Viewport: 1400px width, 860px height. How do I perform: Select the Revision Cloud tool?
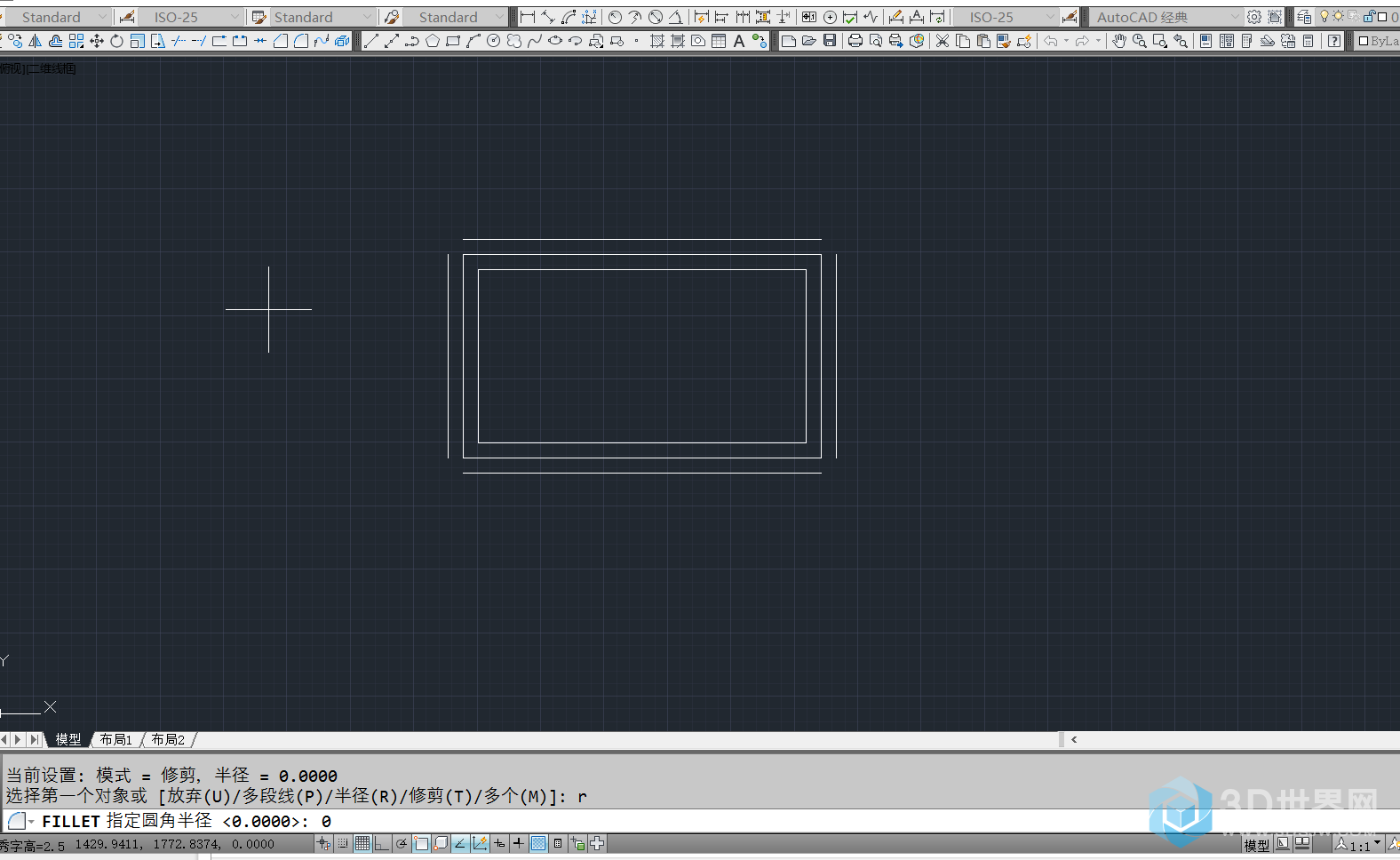(x=514, y=41)
